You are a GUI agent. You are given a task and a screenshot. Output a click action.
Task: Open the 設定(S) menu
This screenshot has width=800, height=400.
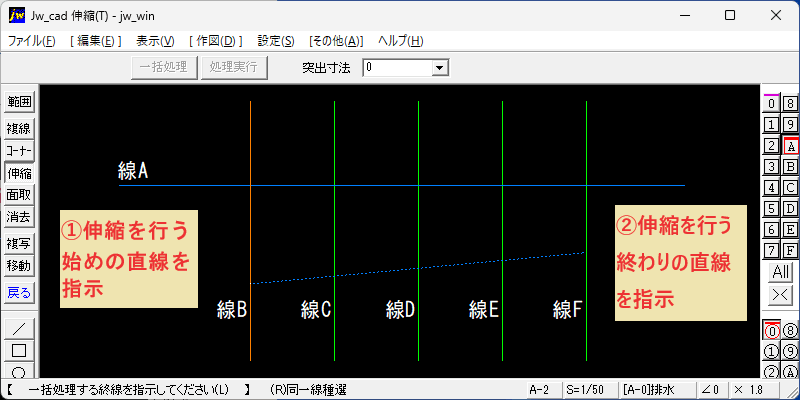pyautogui.click(x=276, y=41)
